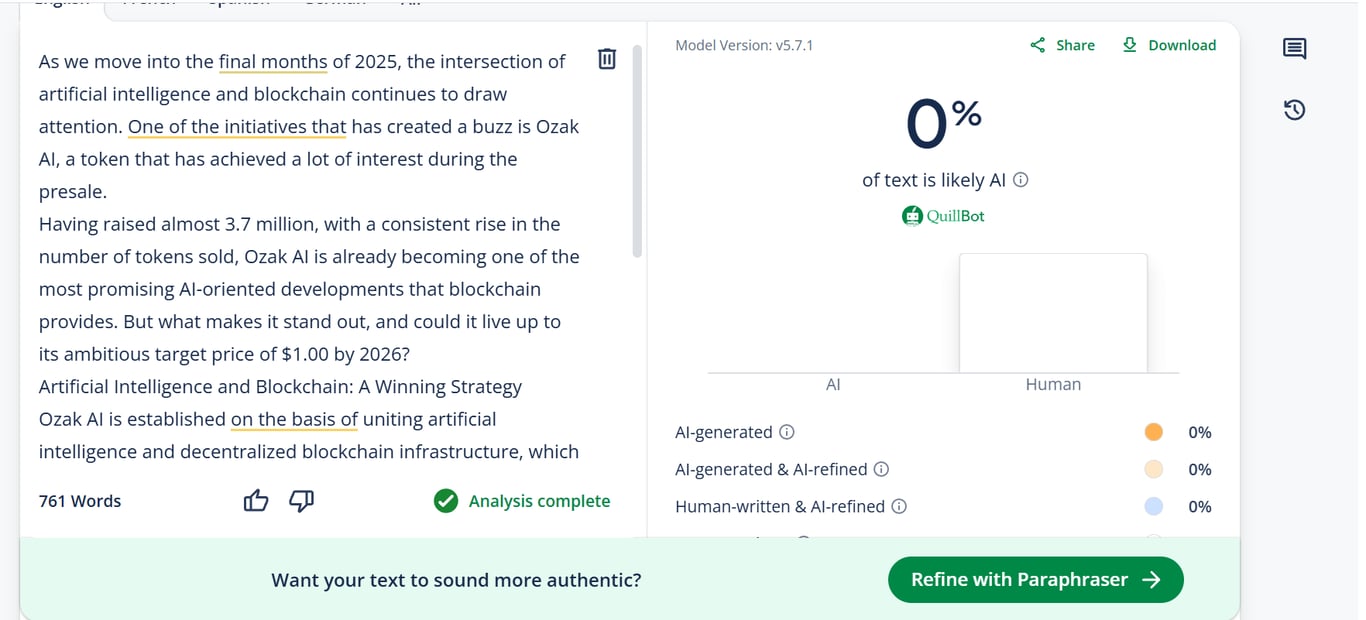
Task: Give thumbs up feedback on the analysis
Action: (256, 501)
